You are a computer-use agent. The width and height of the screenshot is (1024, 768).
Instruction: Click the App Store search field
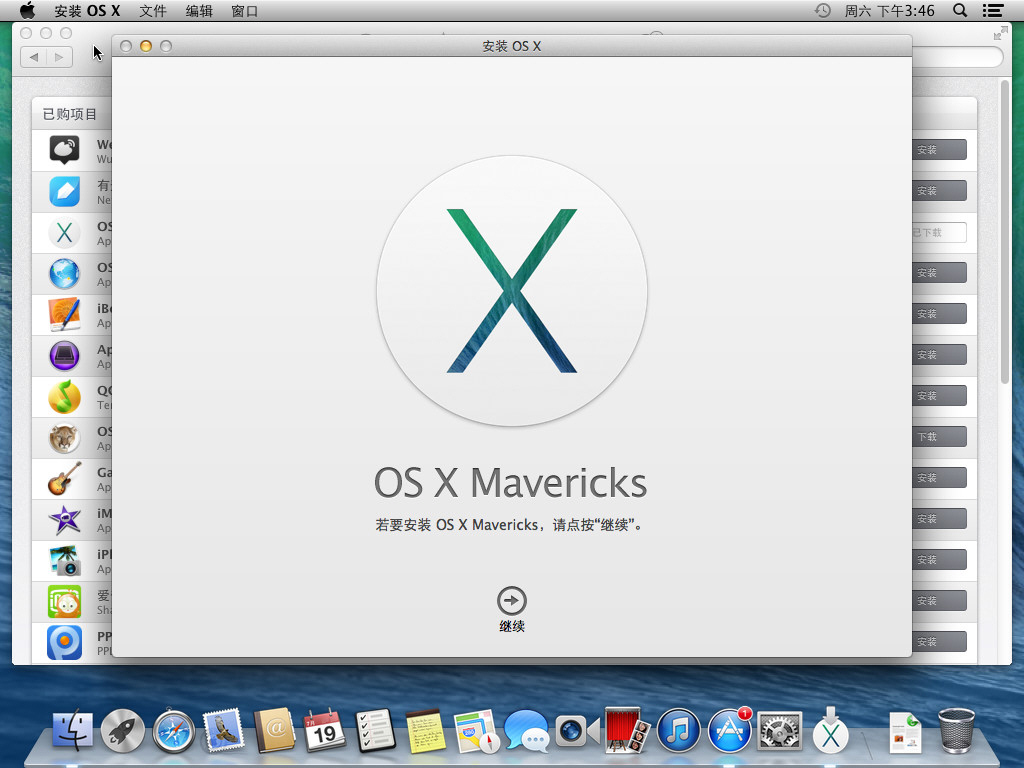pos(957,57)
